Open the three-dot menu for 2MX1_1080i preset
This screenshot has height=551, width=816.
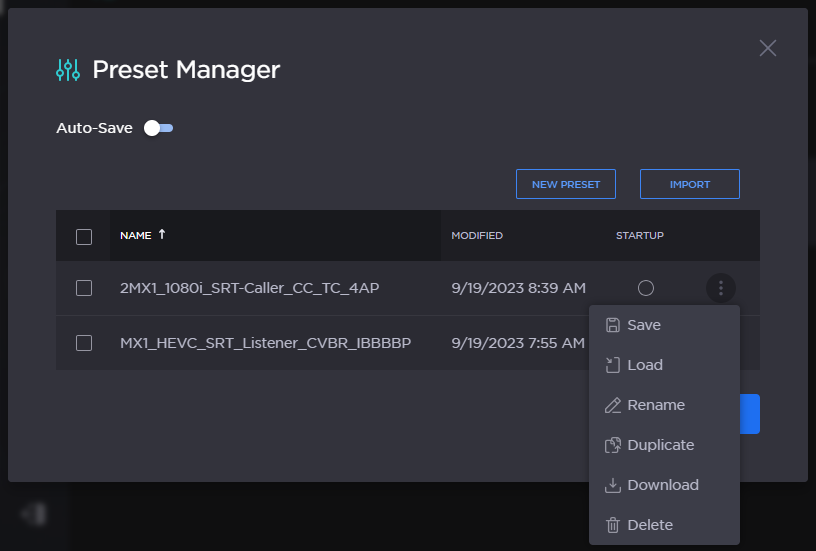coord(721,288)
